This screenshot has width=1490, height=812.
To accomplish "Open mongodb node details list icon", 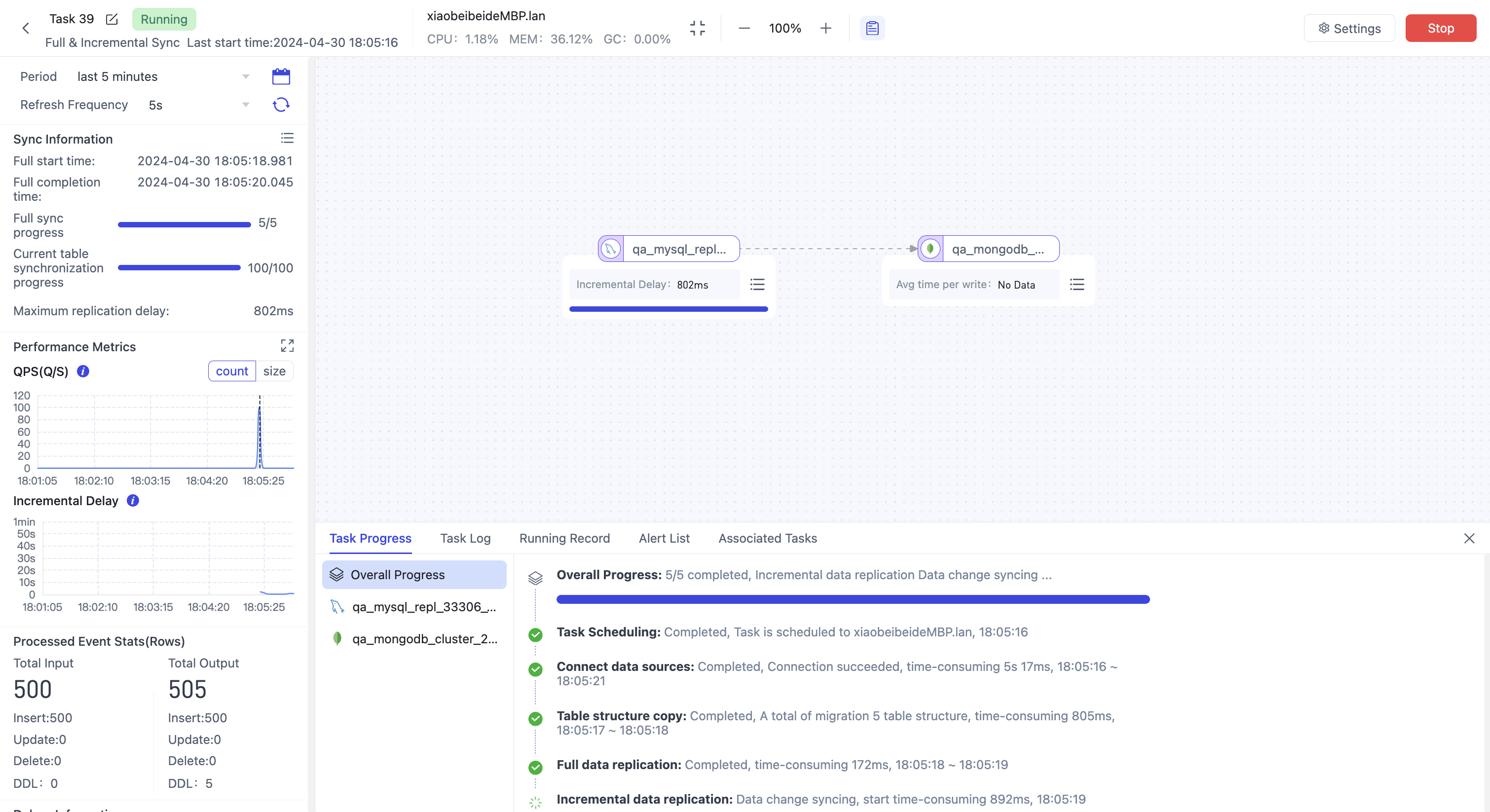I will coord(1077,285).
